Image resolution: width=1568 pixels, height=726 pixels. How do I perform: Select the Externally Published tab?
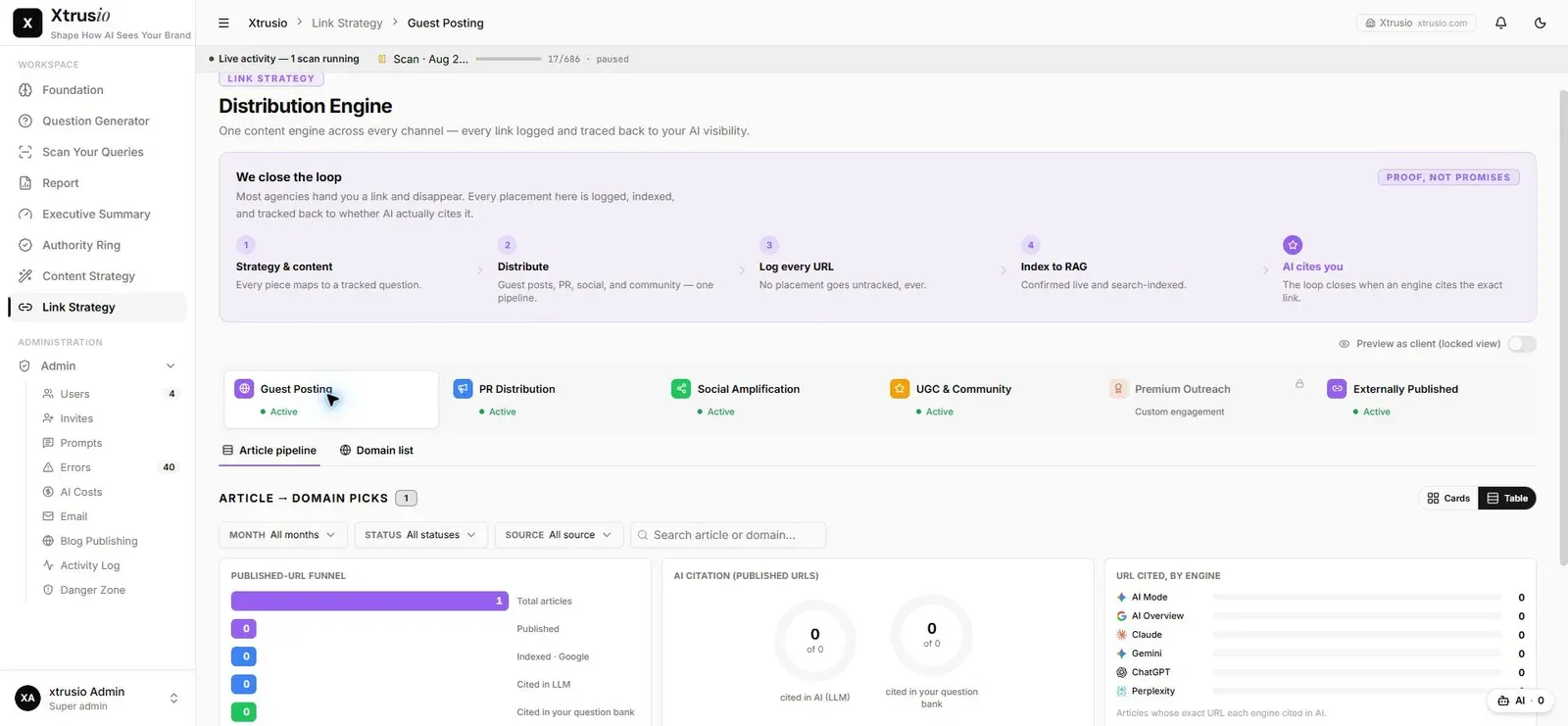[1424, 399]
